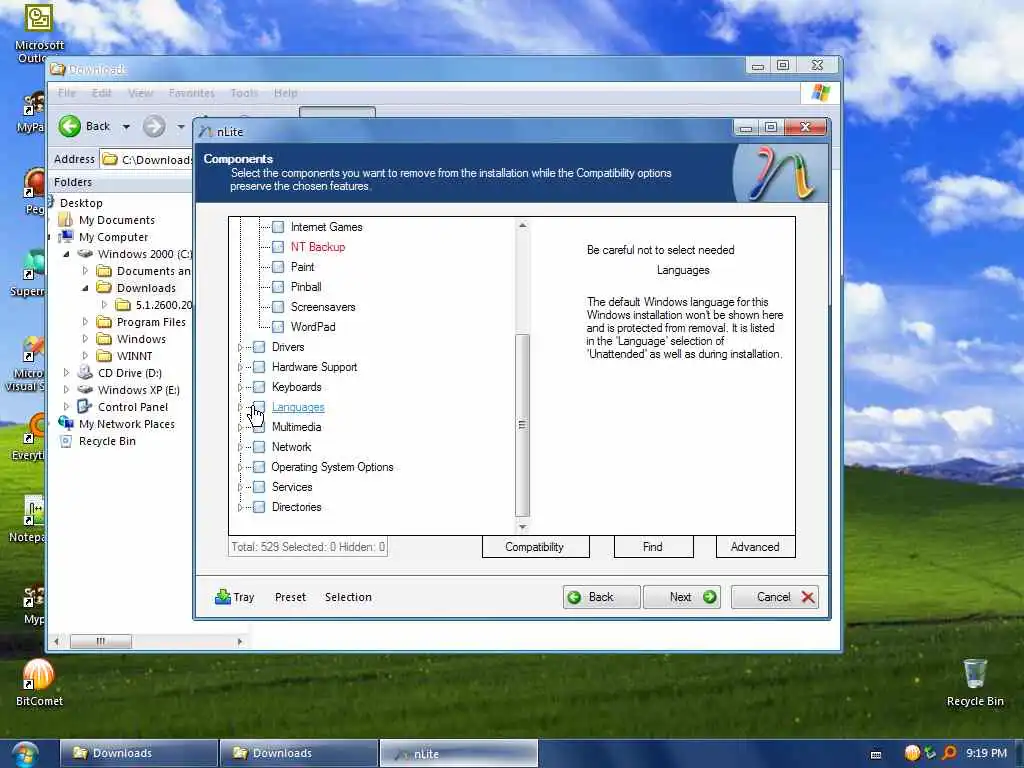Switch to nLite taskbar button
The image size is (1024, 768).
[x=458, y=754]
